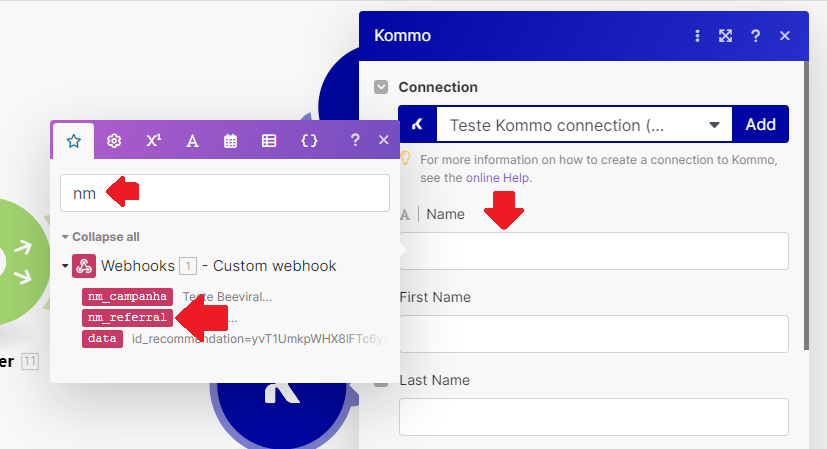The image size is (827, 449).
Task: Click the Teste Beeviral sample value text
Action: tap(227, 297)
